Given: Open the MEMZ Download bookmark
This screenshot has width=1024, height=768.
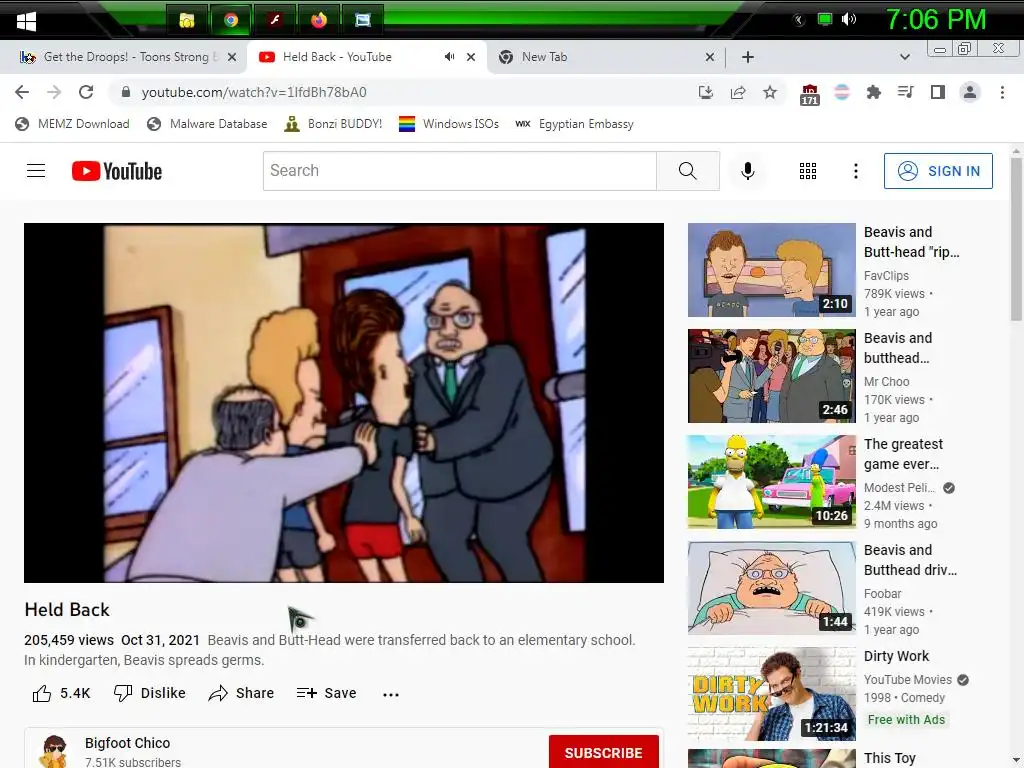Looking at the screenshot, I should pyautogui.click(x=72, y=124).
